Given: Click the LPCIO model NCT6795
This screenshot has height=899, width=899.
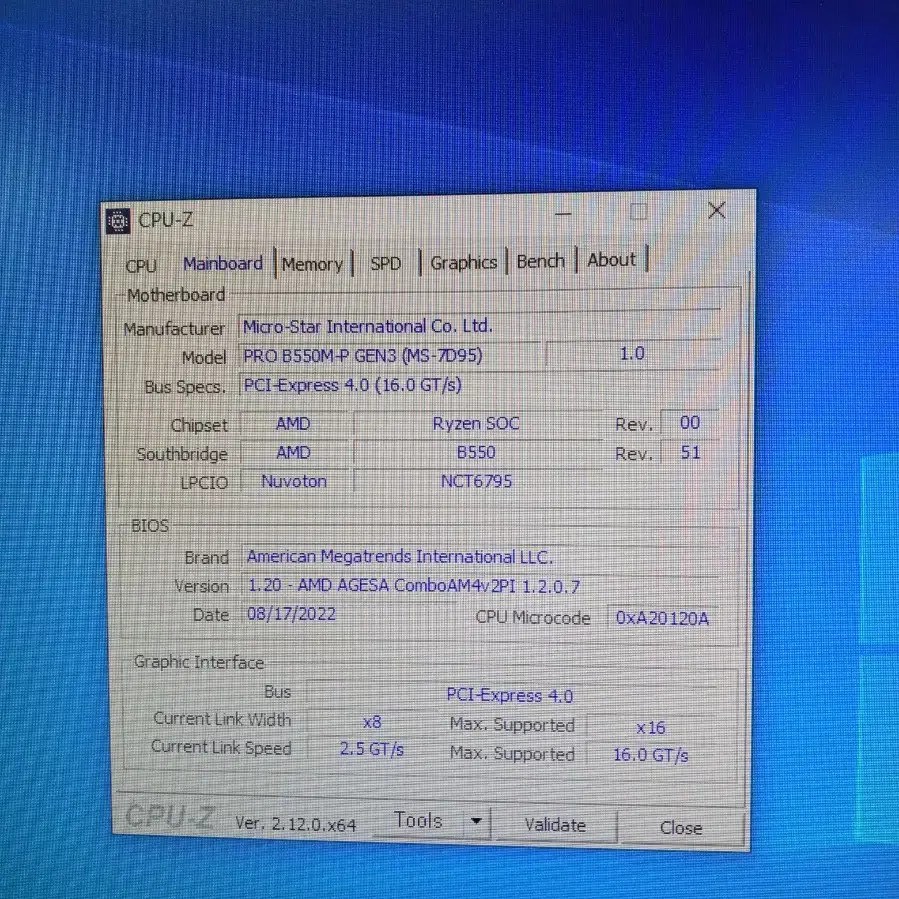Looking at the screenshot, I should tap(476, 481).
